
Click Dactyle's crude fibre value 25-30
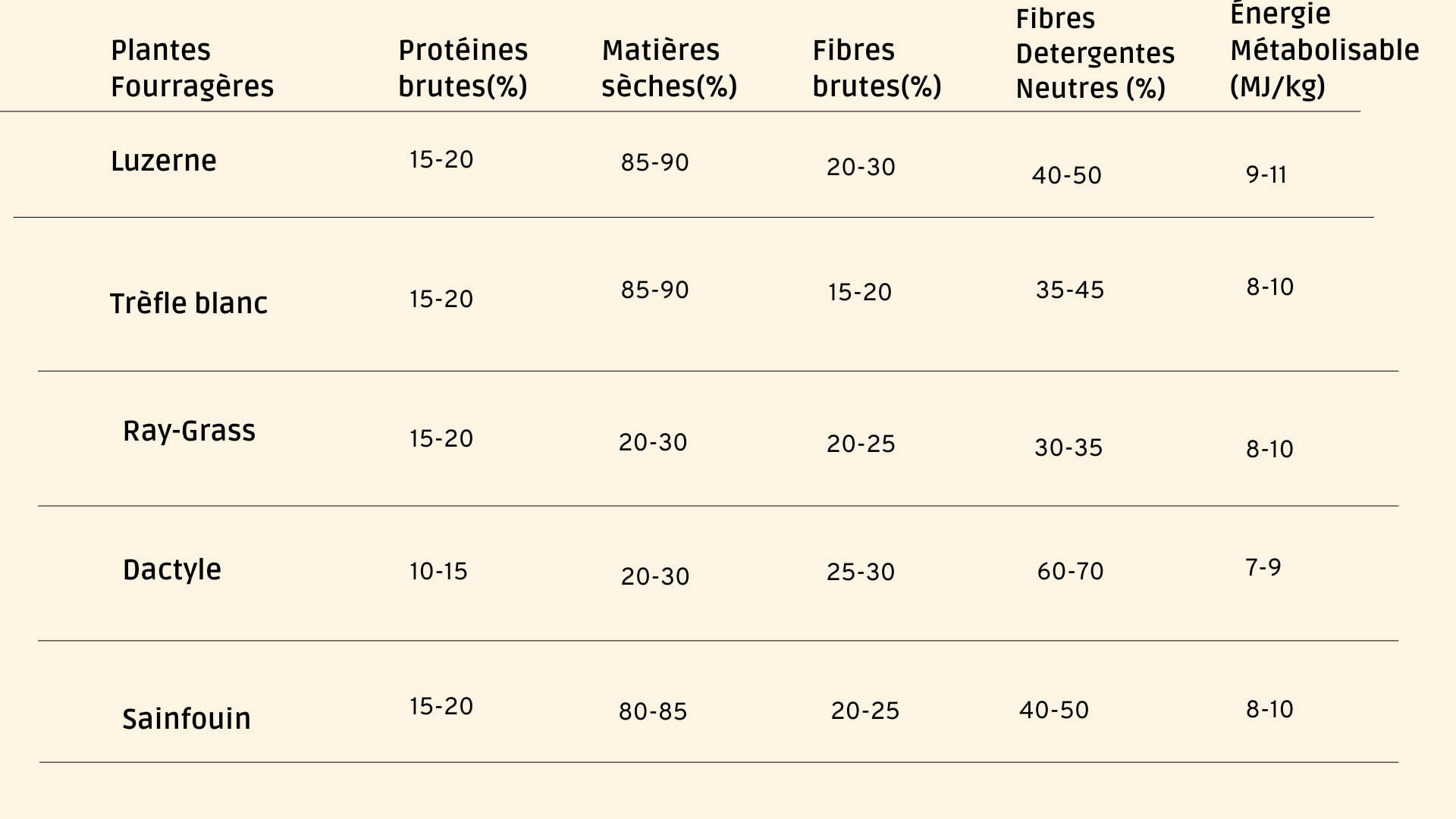[861, 572]
